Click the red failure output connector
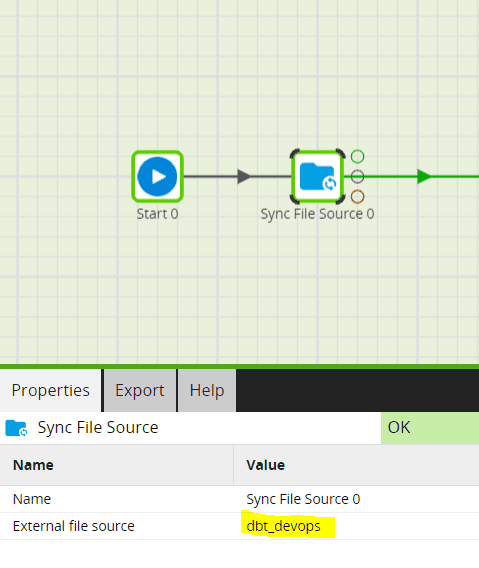 (357, 196)
